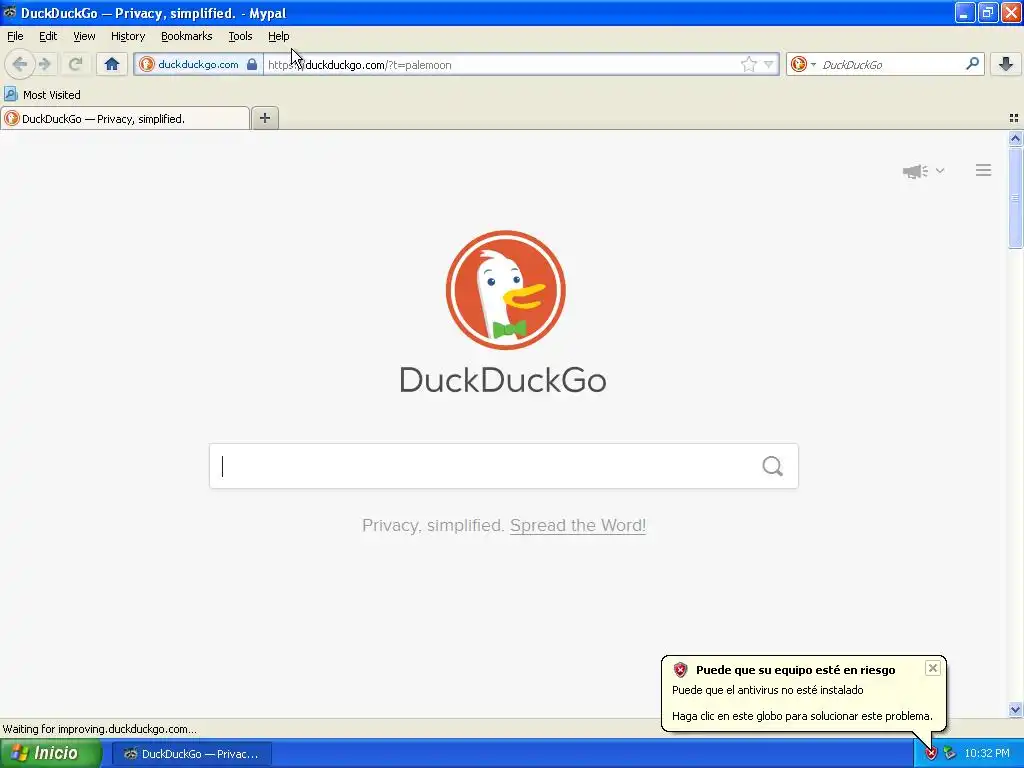
Task: Click the padlock security icon
Action: tap(252, 64)
